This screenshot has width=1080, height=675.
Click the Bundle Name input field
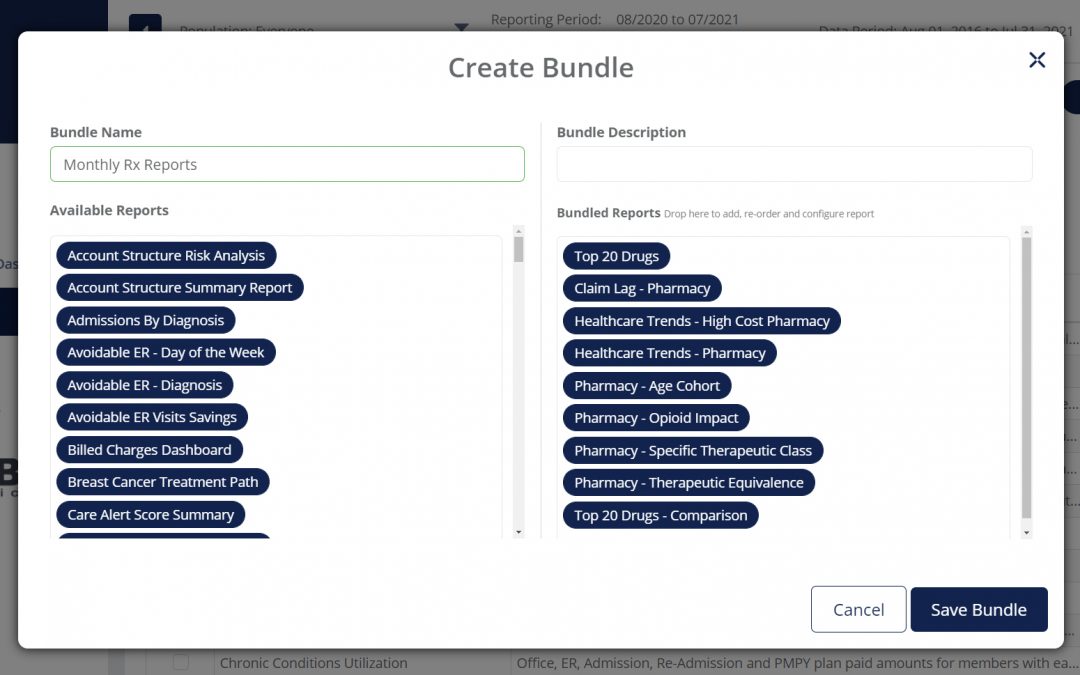pyautogui.click(x=287, y=165)
